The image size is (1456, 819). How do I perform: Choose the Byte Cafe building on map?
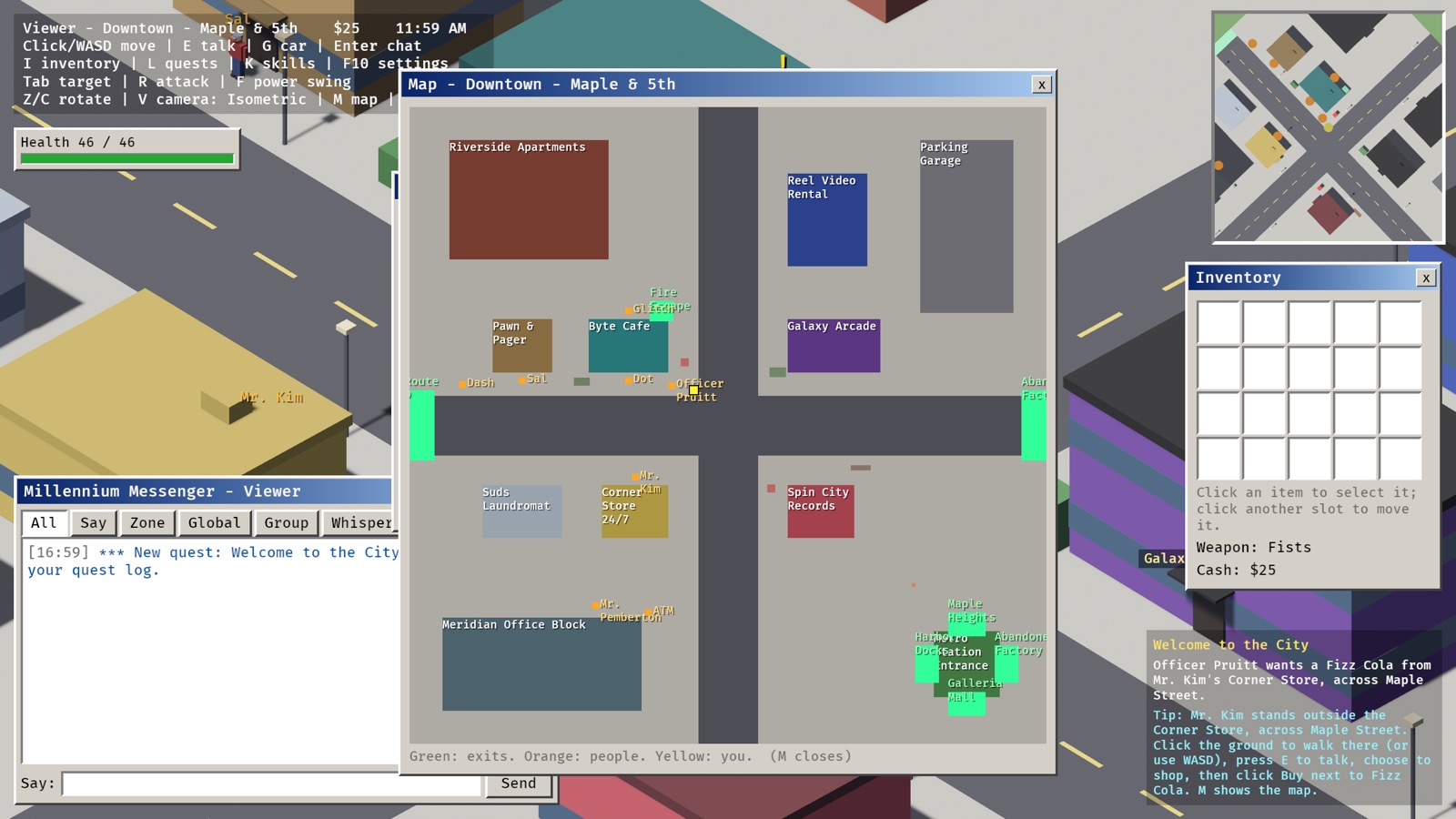coord(628,345)
